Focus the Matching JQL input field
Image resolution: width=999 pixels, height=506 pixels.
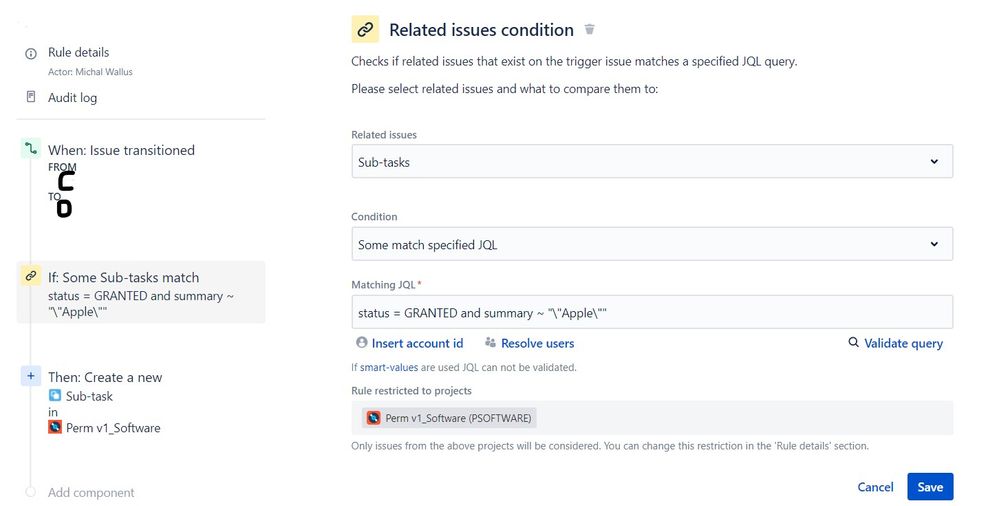click(x=652, y=312)
